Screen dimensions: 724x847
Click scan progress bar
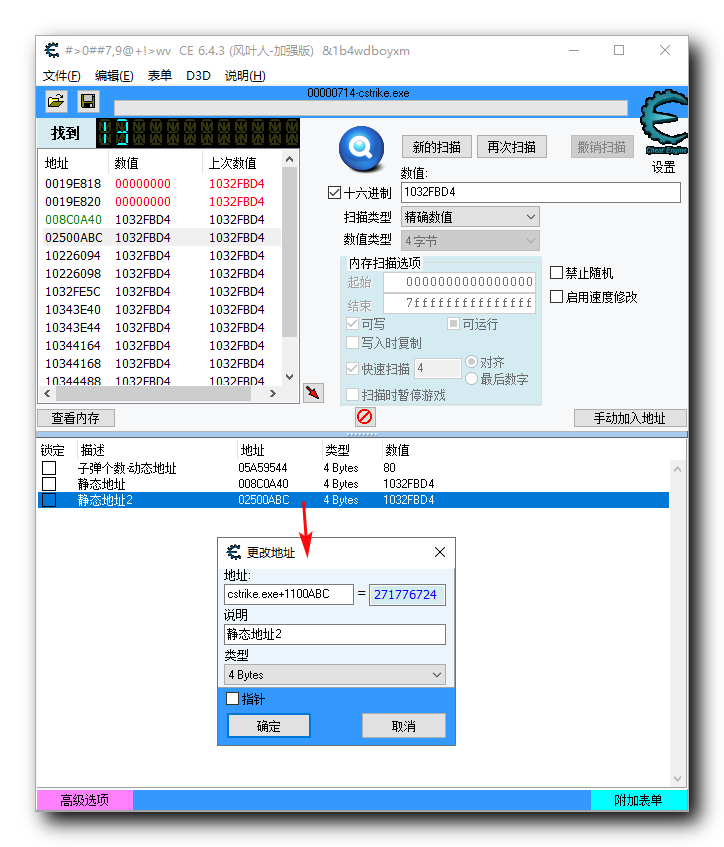(x=371, y=108)
